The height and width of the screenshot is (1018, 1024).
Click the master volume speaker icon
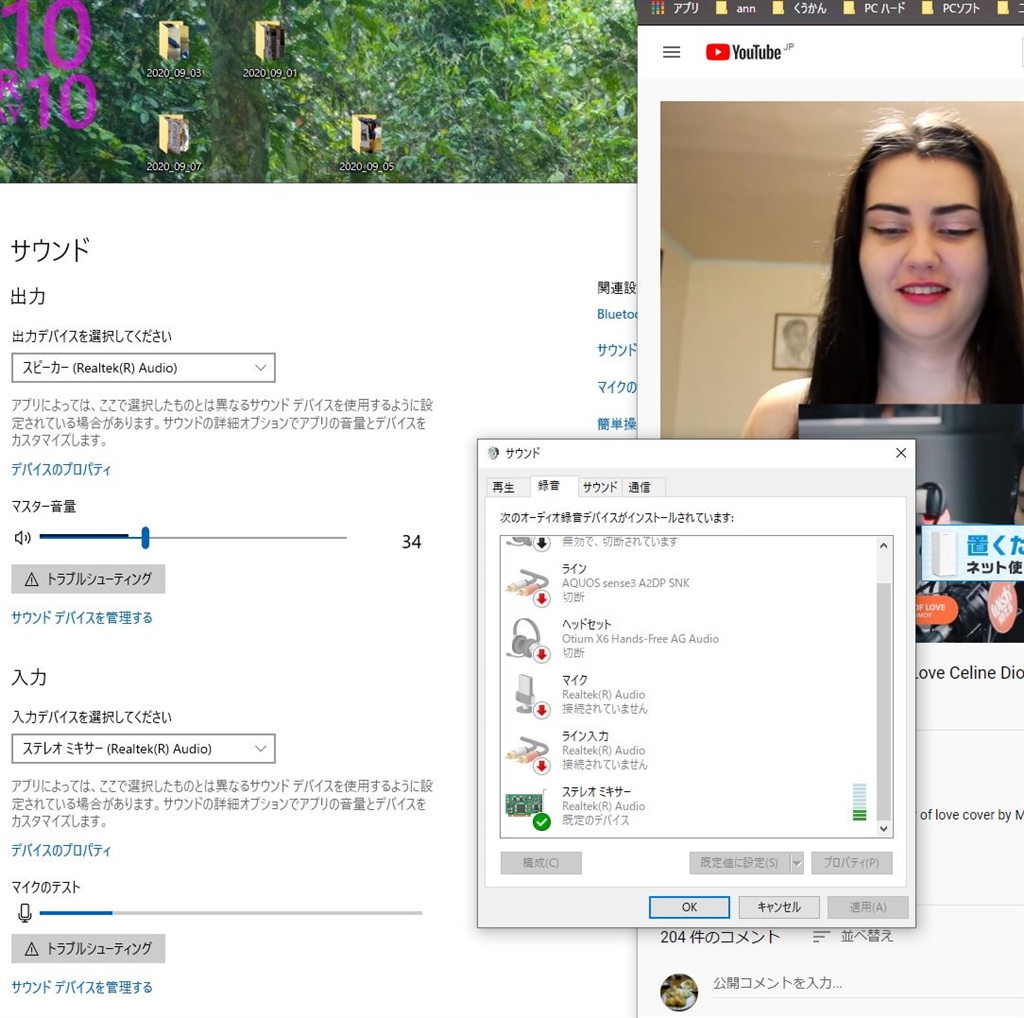point(23,537)
